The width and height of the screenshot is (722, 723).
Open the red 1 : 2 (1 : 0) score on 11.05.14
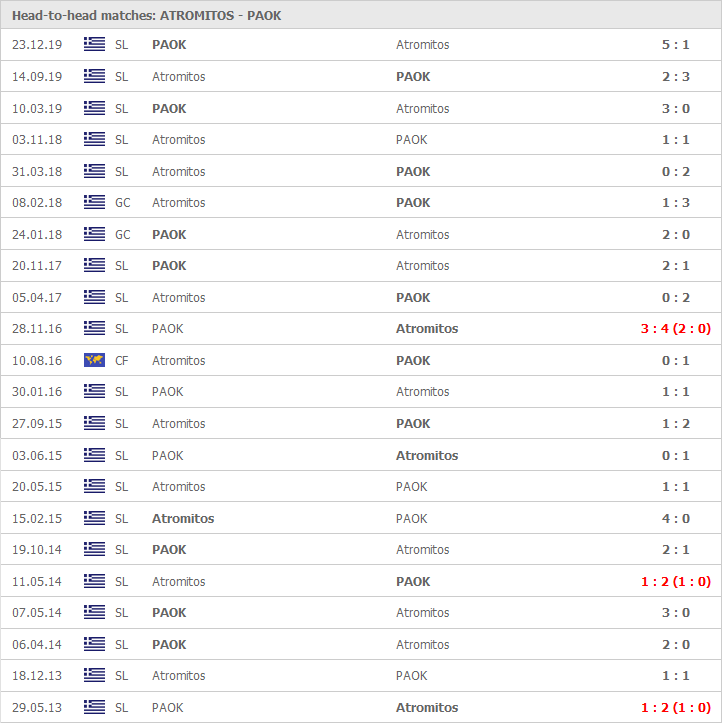tap(675, 581)
